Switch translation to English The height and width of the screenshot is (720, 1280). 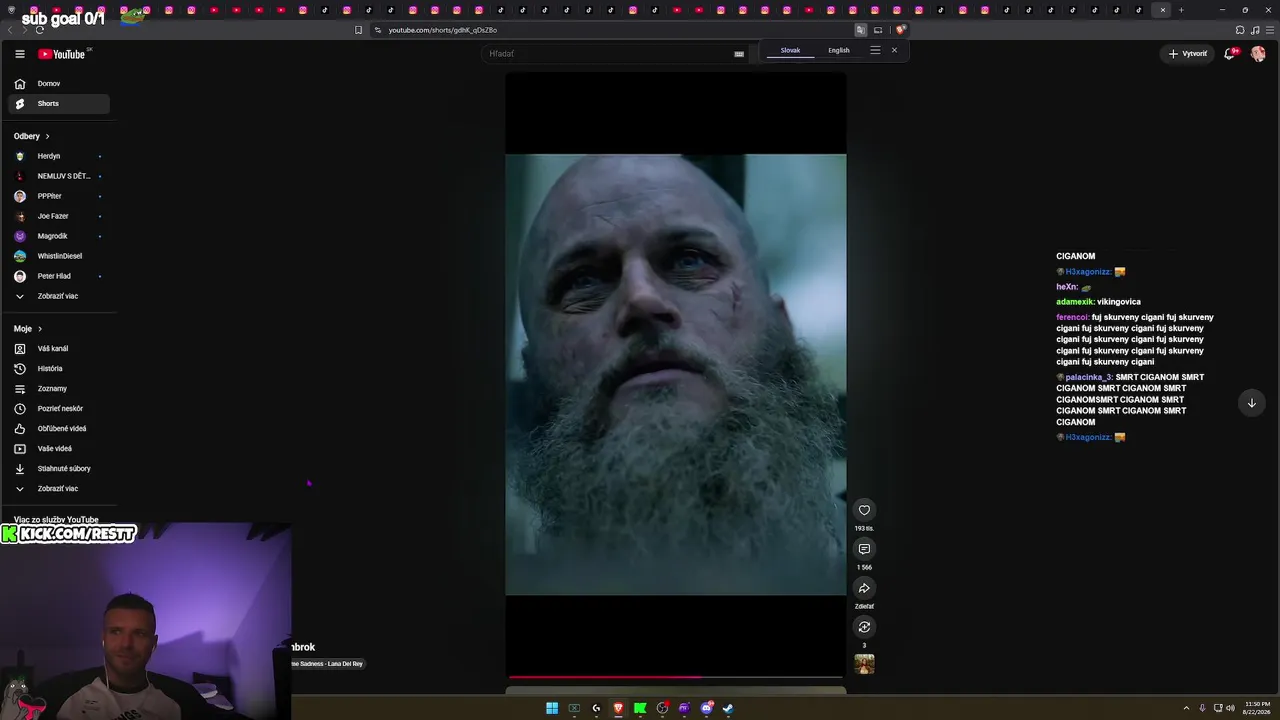click(x=839, y=50)
